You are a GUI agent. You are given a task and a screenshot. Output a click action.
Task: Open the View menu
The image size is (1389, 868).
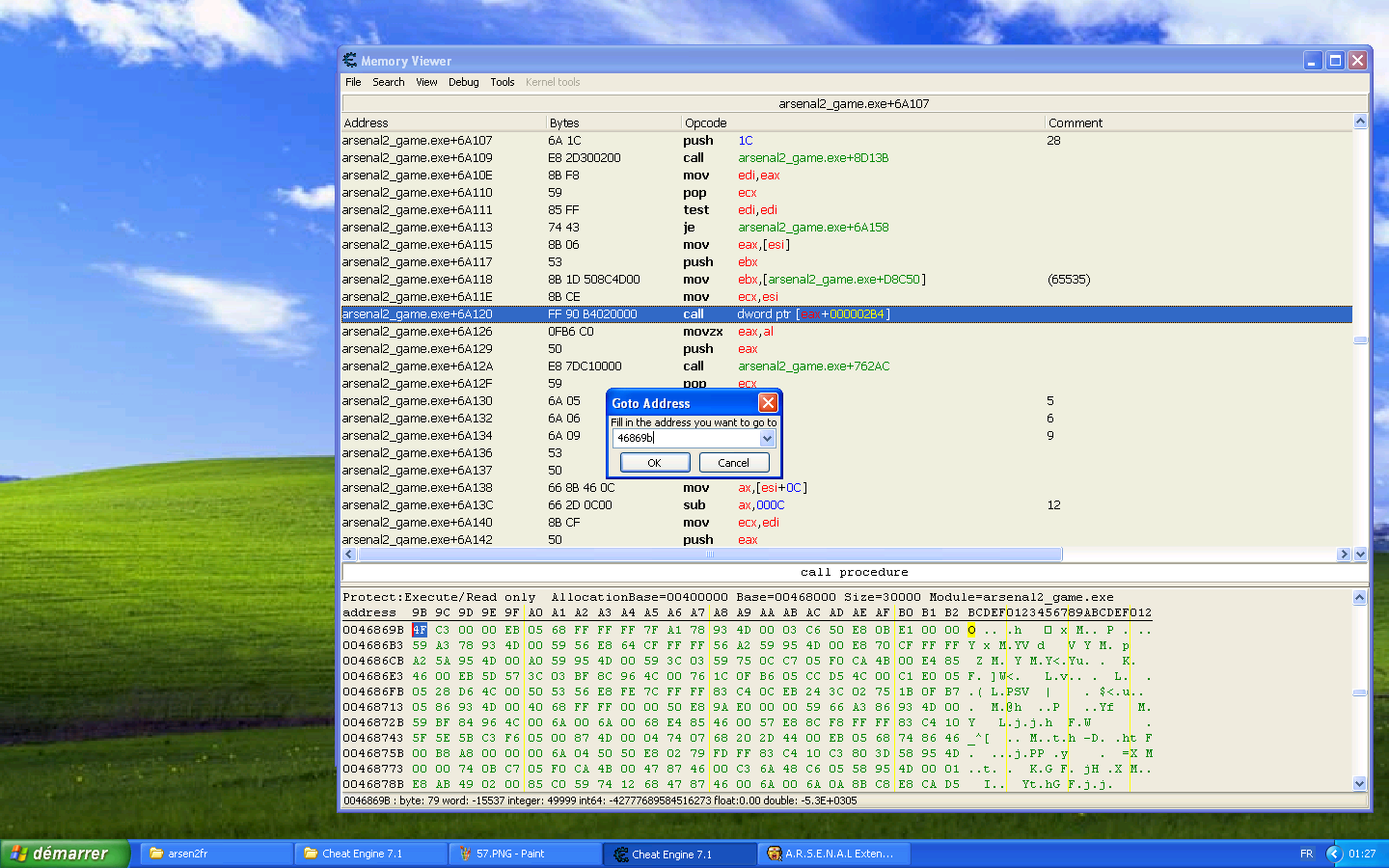(x=426, y=82)
